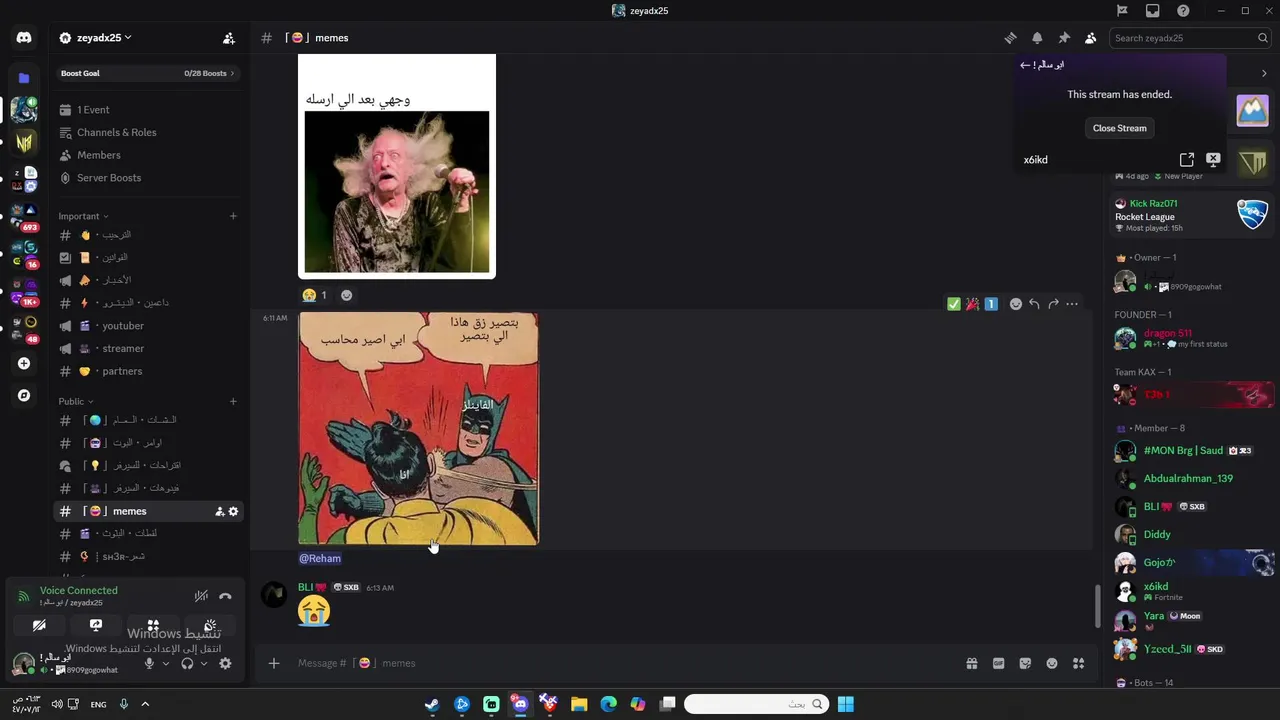The image size is (1280, 720).
Task: Select the streamer channel
Action: [148, 348]
